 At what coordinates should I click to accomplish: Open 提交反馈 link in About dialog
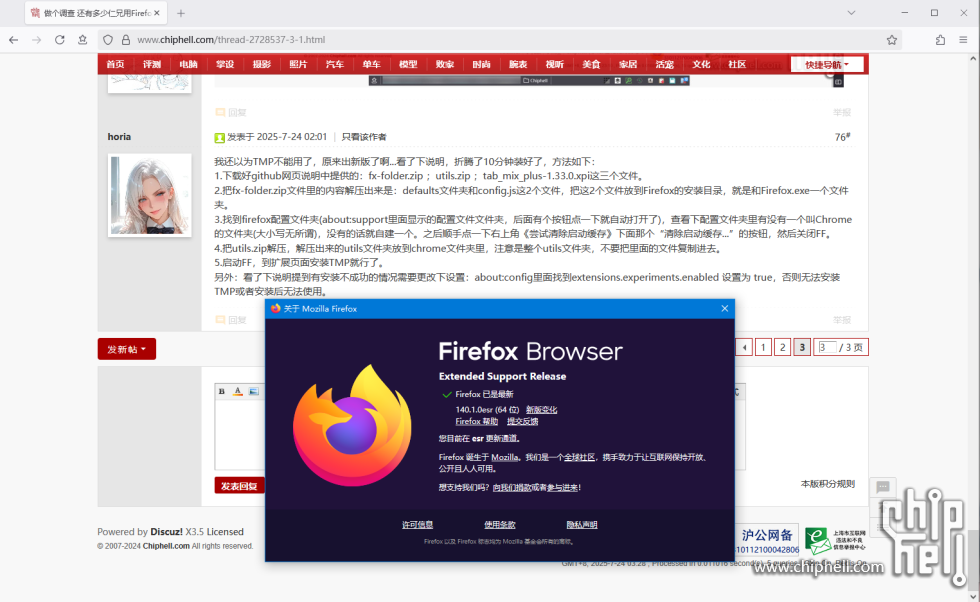point(522,421)
